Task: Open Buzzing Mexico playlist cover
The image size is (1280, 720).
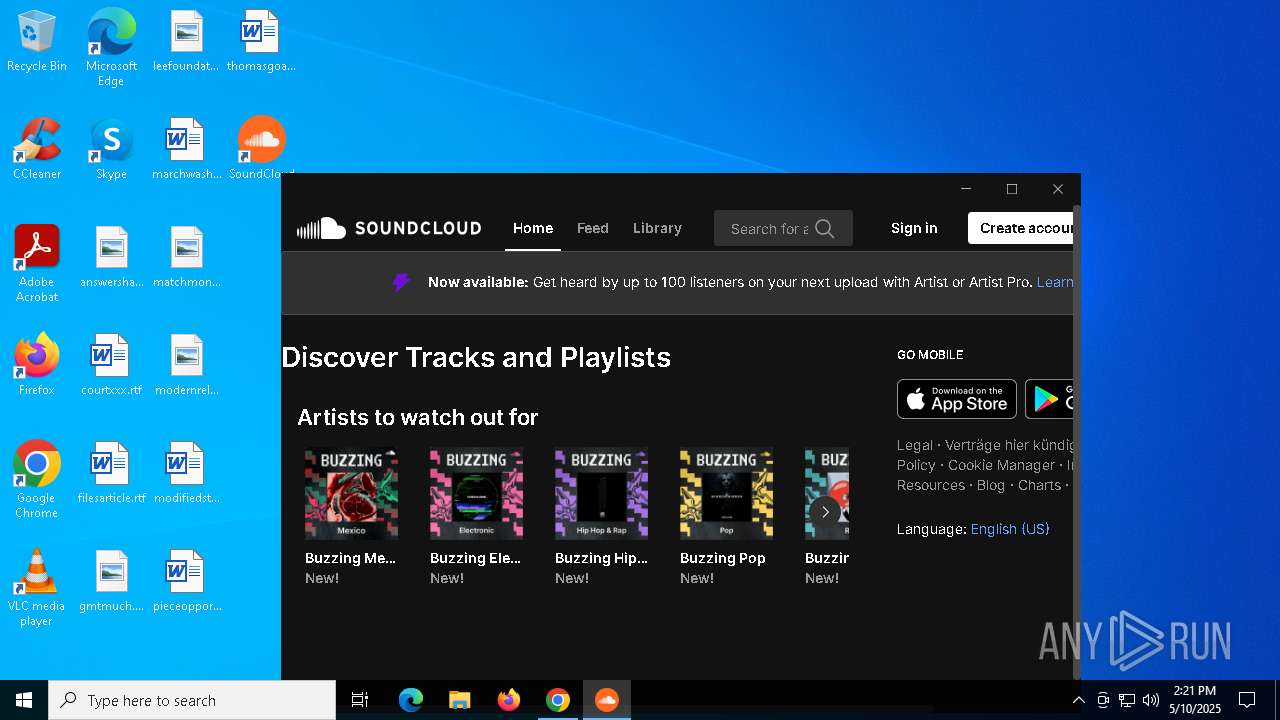Action: point(351,494)
